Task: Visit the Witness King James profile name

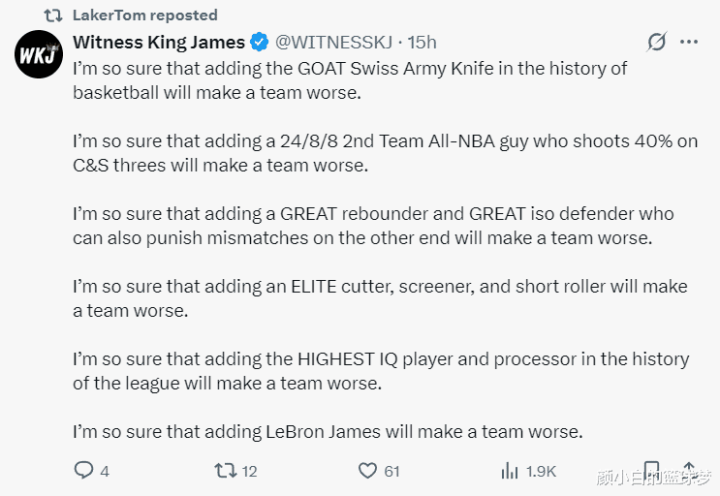Action: [x=159, y=42]
